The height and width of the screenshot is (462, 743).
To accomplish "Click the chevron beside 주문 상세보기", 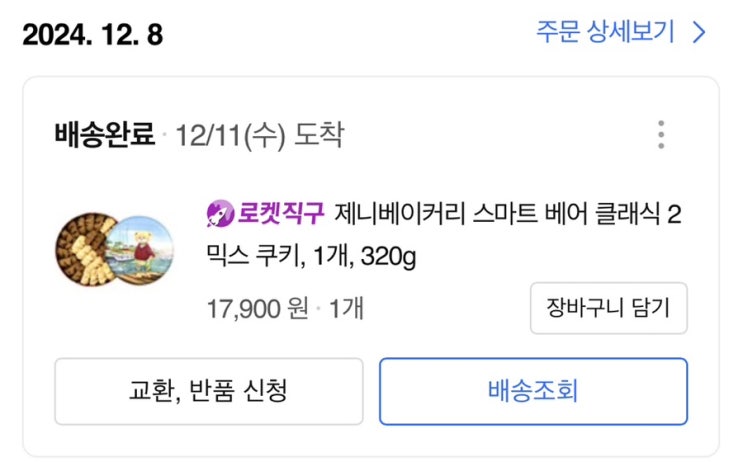I will click(x=698, y=32).
